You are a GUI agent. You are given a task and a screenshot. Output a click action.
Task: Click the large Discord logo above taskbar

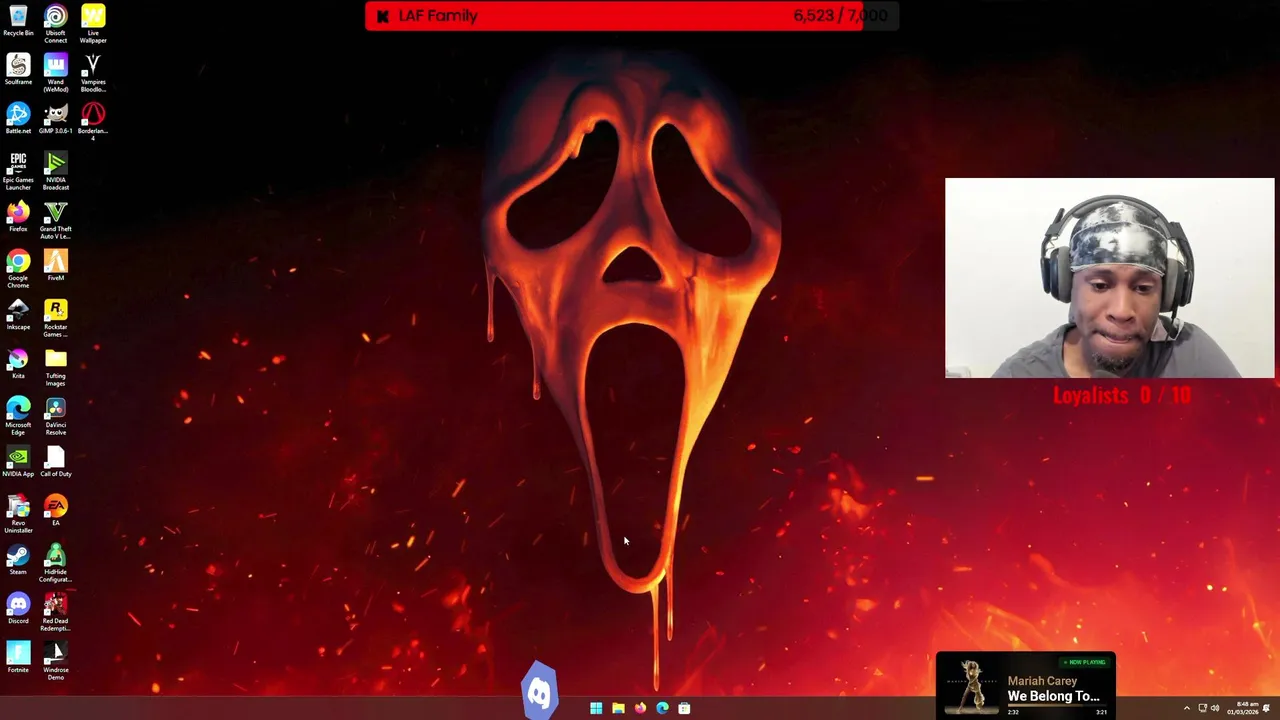(x=540, y=689)
